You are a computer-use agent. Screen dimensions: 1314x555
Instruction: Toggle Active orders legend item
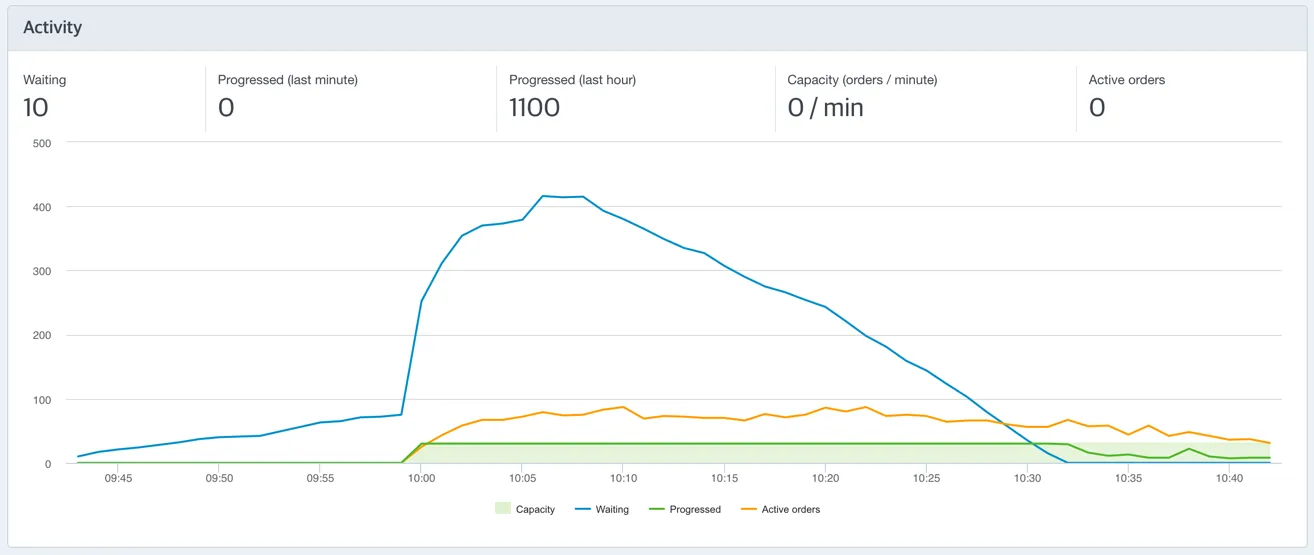tap(780, 509)
